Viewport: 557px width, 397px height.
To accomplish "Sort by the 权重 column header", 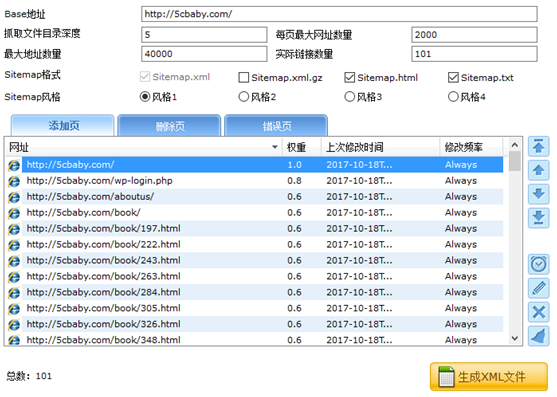I will [x=302, y=147].
